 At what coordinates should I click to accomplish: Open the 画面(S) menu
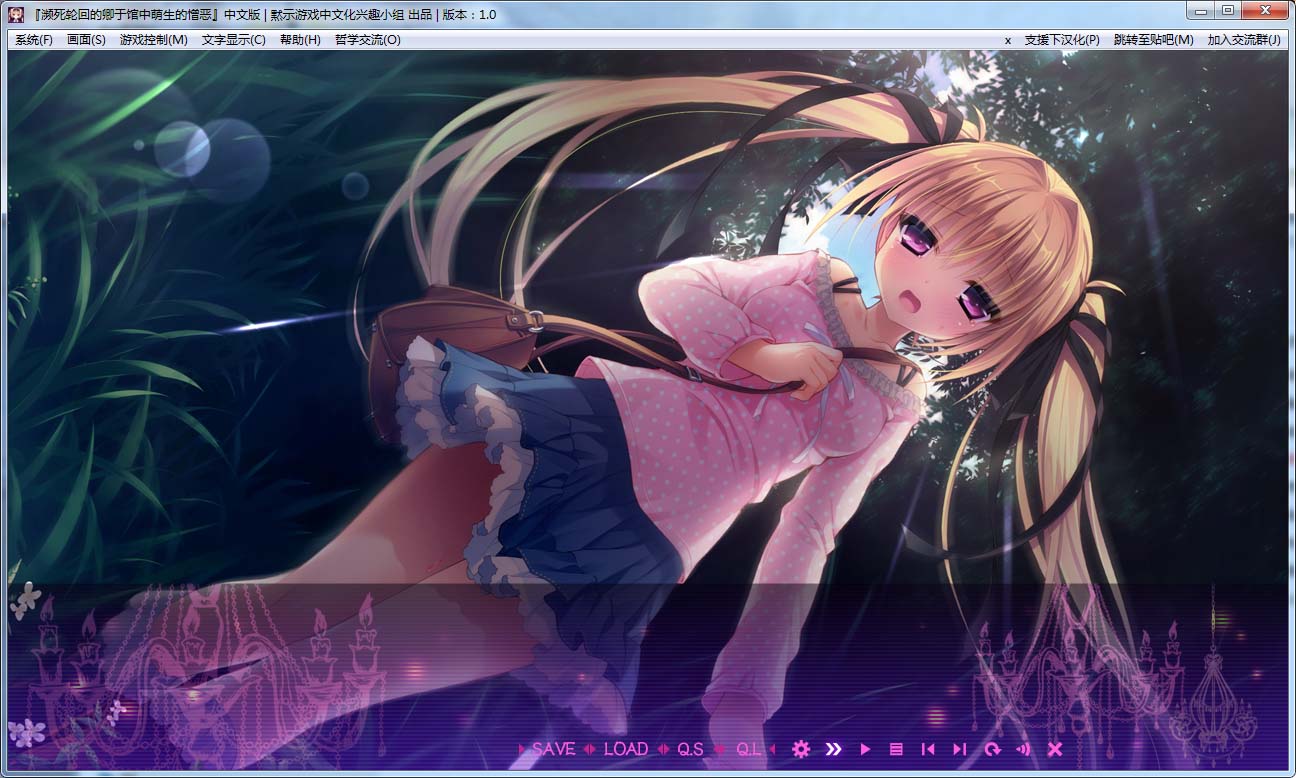[86, 40]
